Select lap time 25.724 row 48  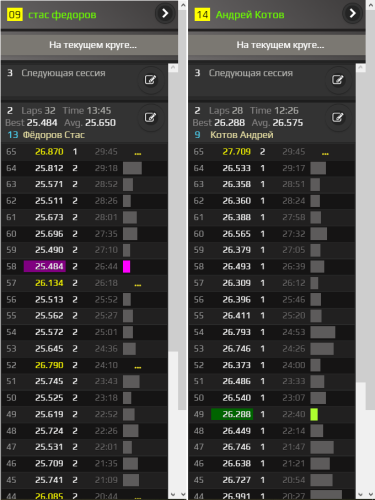coord(49,431)
